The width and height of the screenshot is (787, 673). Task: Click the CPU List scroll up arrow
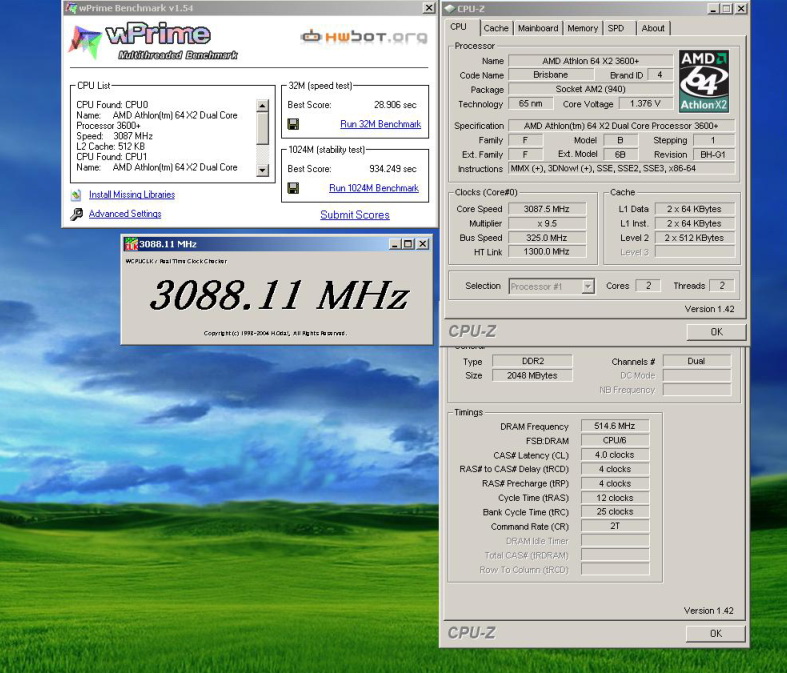pos(262,105)
